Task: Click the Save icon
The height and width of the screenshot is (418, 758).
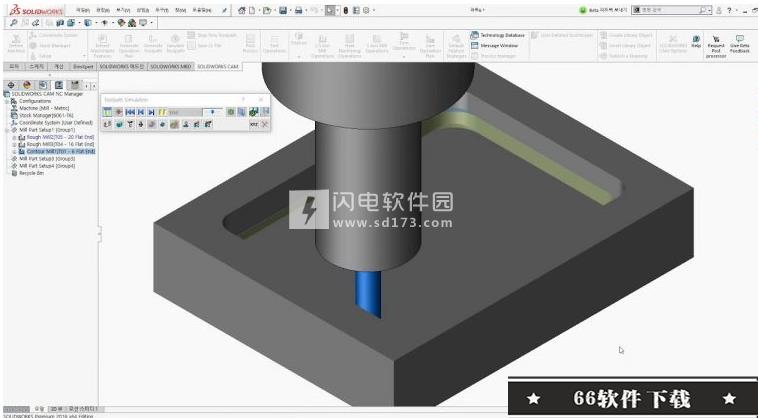Action: pos(283,10)
